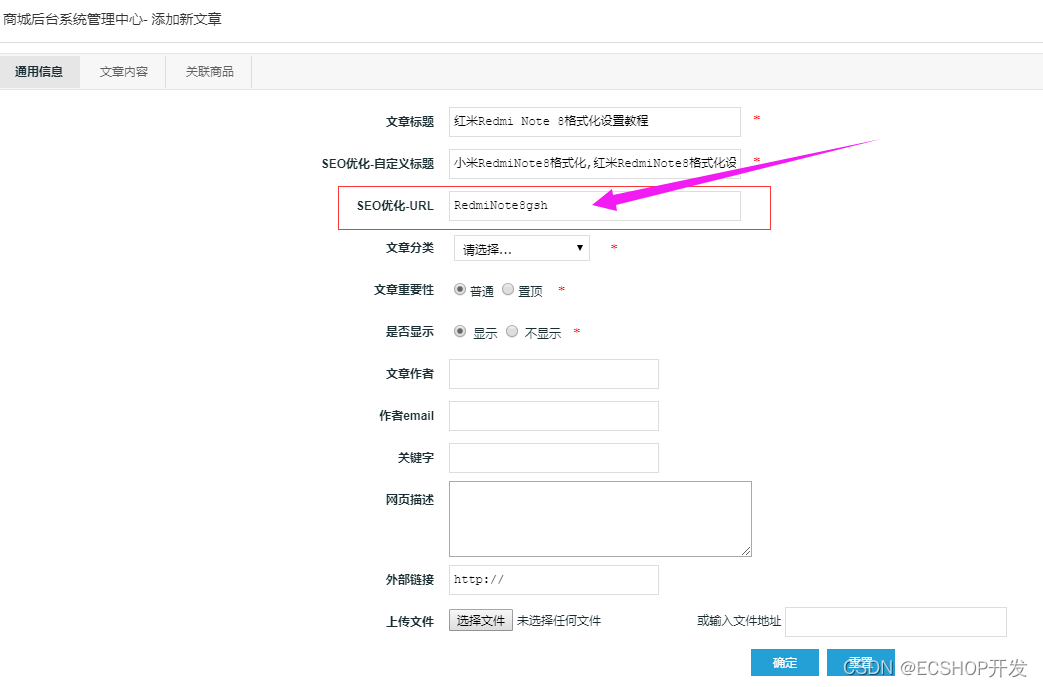The height and width of the screenshot is (687, 1043).
Task: Click the 网页描述 textarea resize handle
Action: tap(746, 551)
